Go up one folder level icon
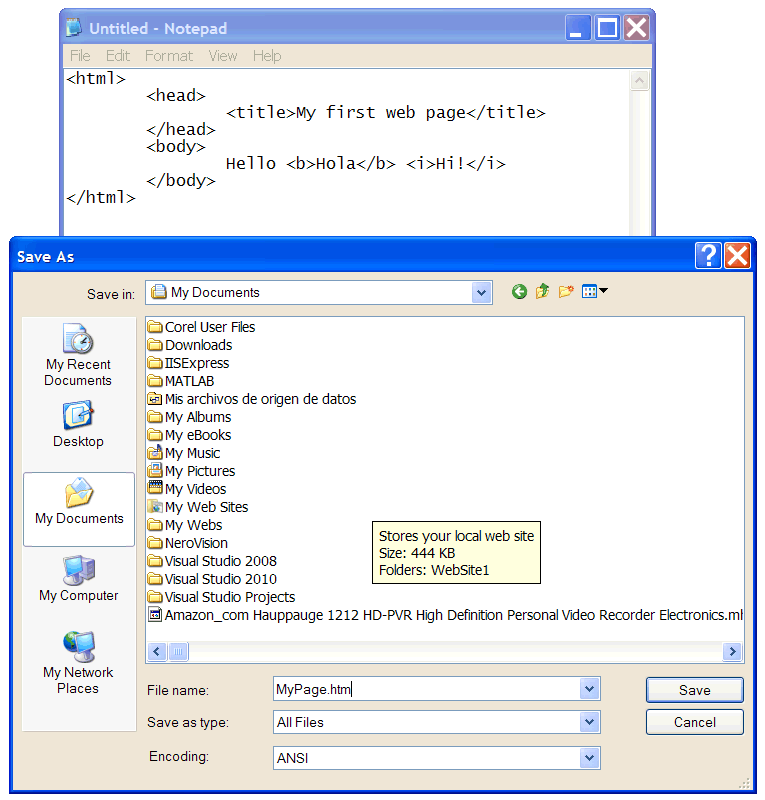Viewport: 765px width, 800px height. tap(542, 291)
